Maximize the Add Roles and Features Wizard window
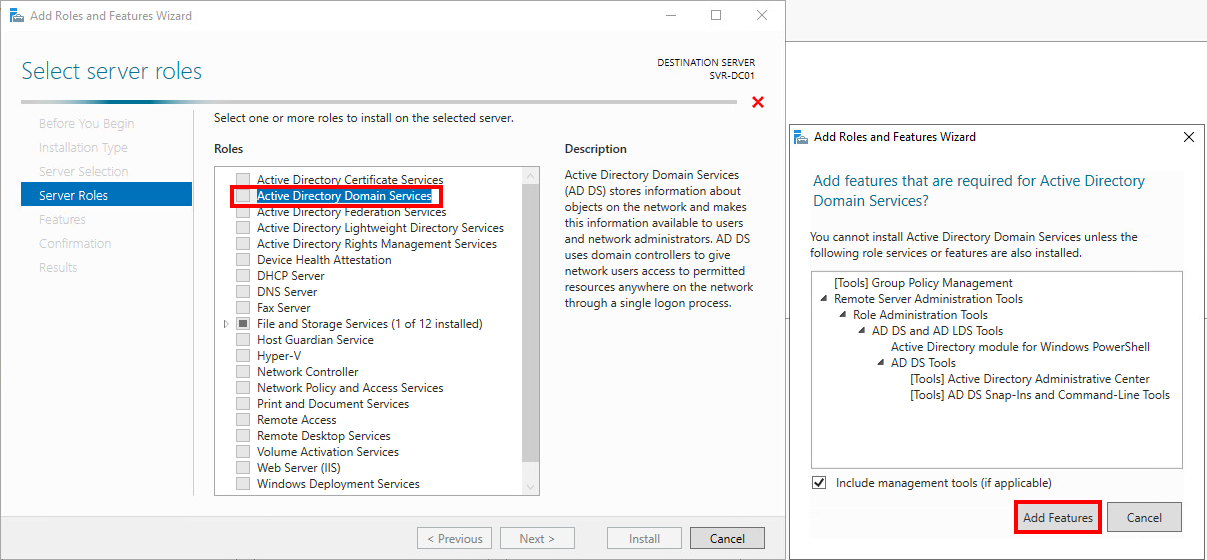This screenshot has width=1207, height=560. [x=716, y=16]
